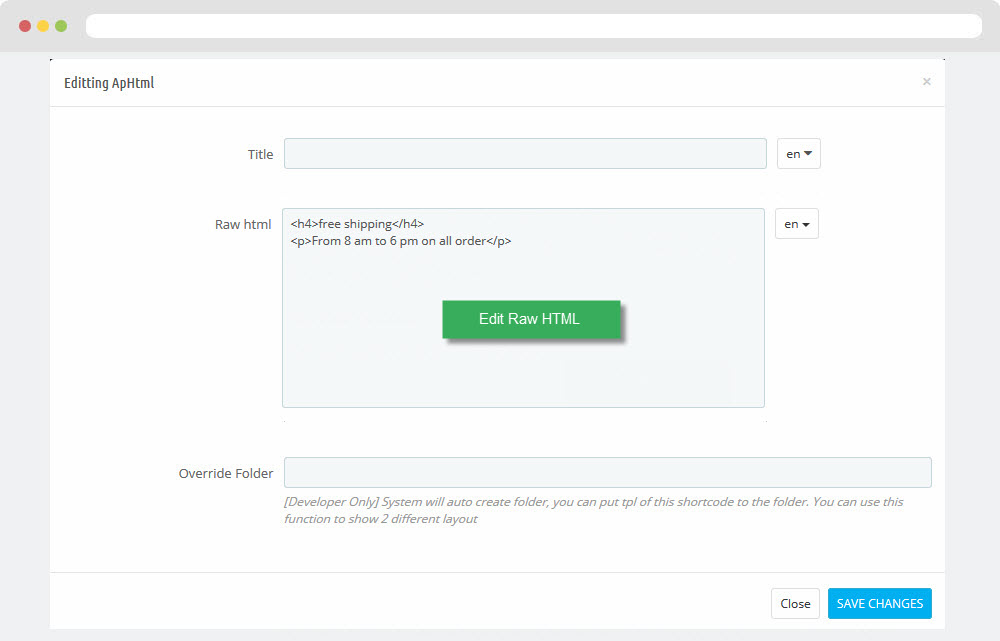Place cursor on the h4 free shipping line
The image size is (1000, 641).
(x=358, y=224)
